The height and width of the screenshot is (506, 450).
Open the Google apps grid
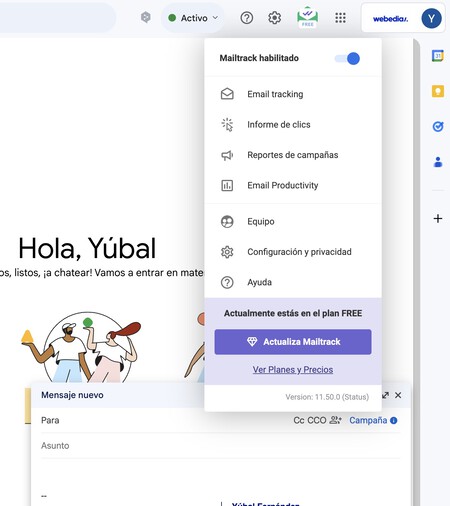(x=340, y=18)
